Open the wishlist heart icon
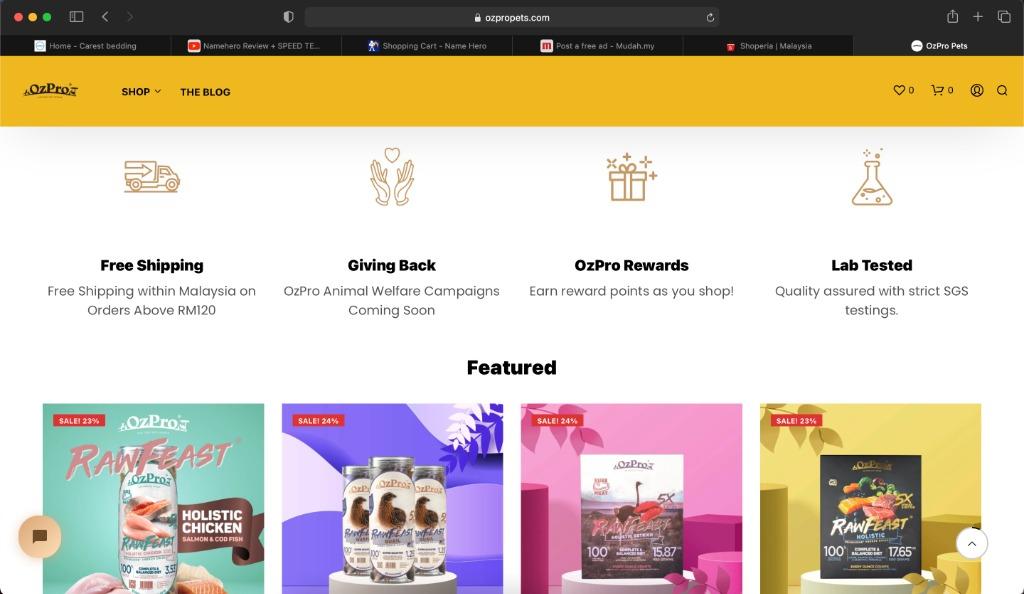The width and height of the screenshot is (1024, 594). point(899,90)
